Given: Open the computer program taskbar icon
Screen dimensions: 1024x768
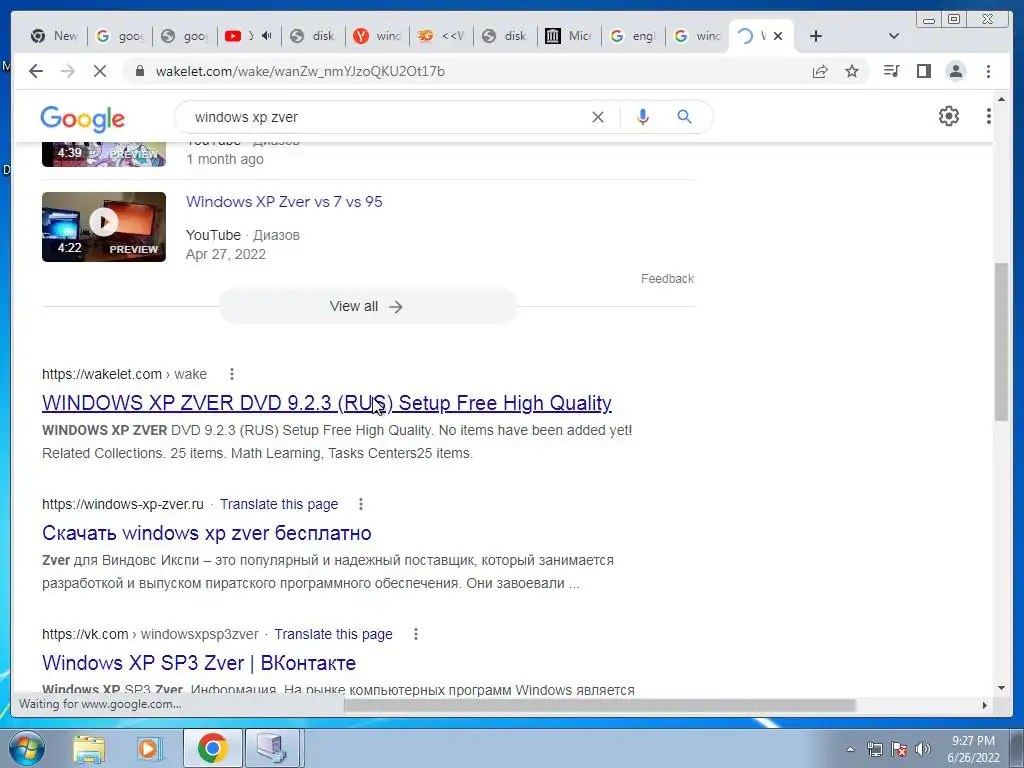Looking at the screenshot, I should [272, 748].
